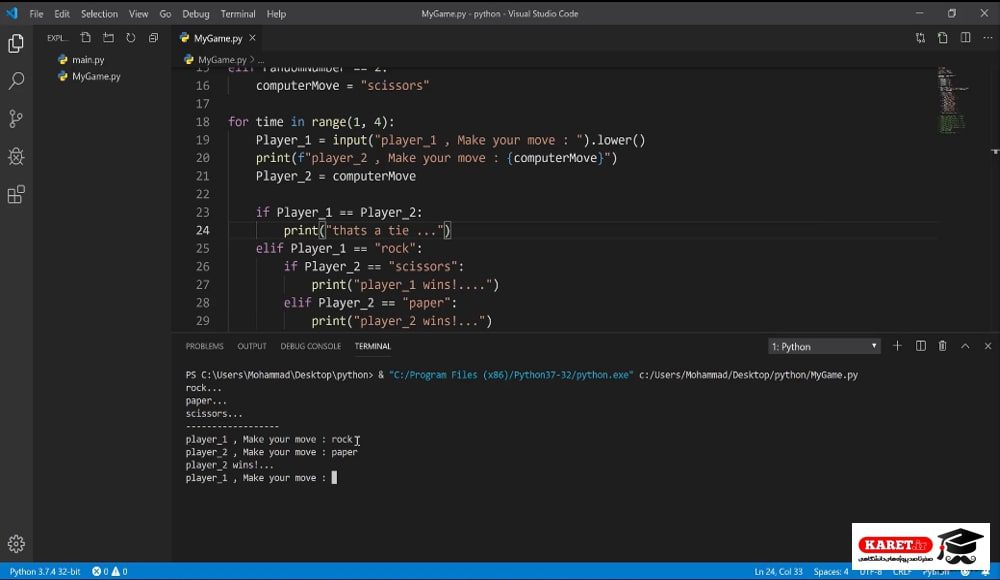Image resolution: width=1000 pixels, height=580 pixels.
Task: Click the Ln 24, Col 33 indicator
Action: 778,572
